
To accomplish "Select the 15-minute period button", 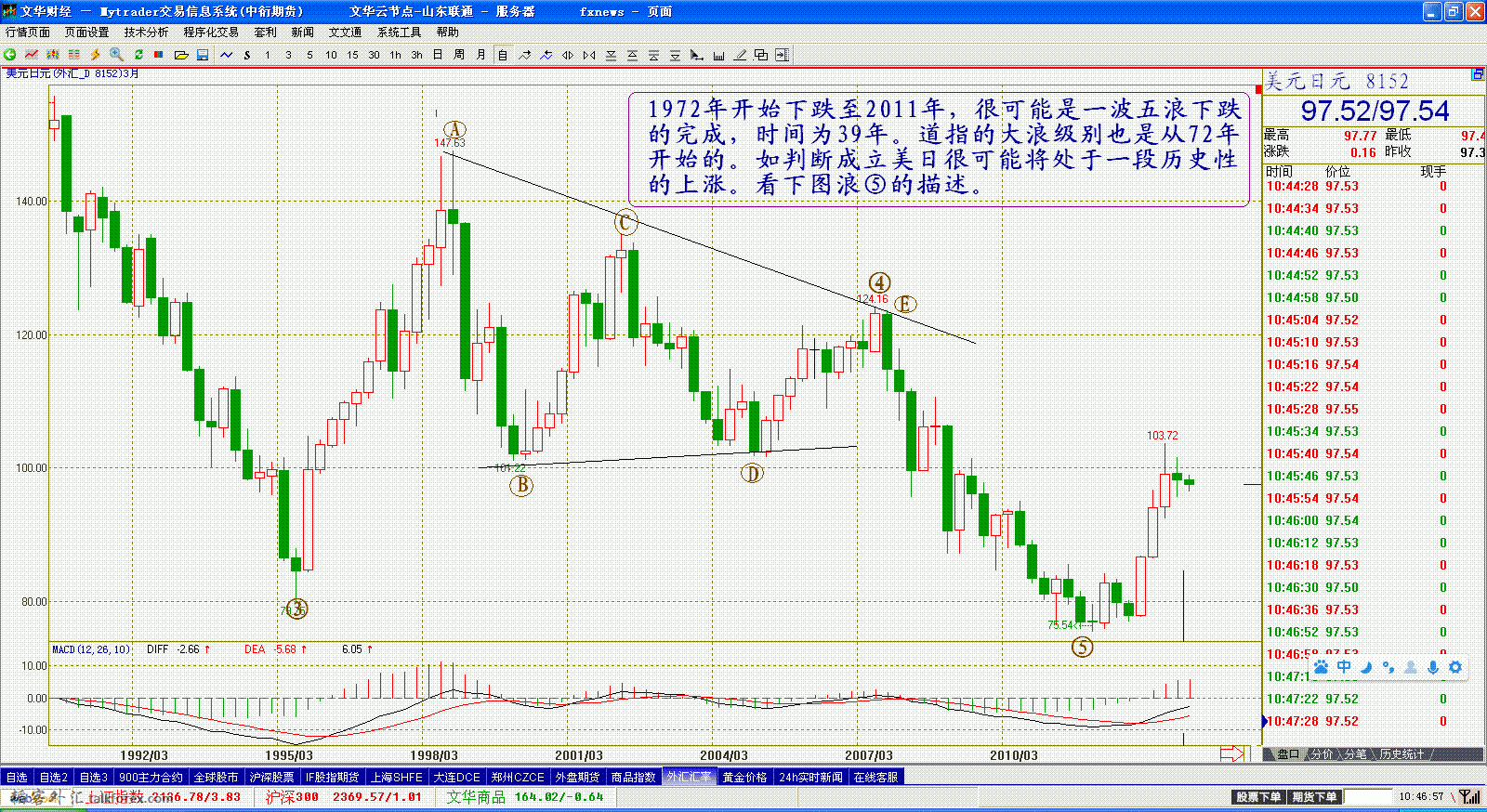I will (x=352, y=55).
